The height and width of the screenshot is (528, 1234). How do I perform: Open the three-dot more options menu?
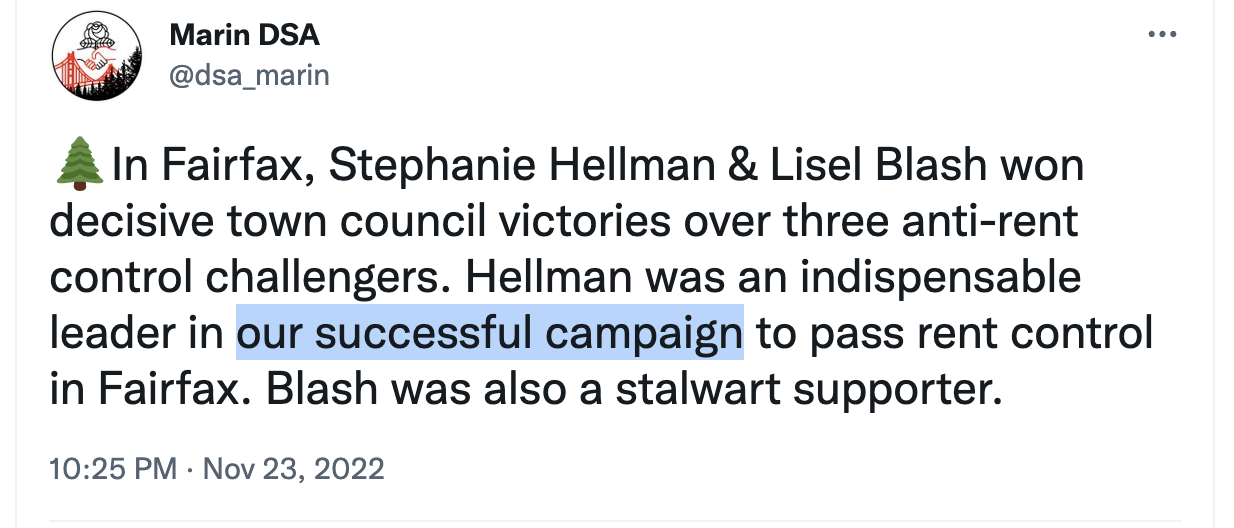[x=1162, y=34]
